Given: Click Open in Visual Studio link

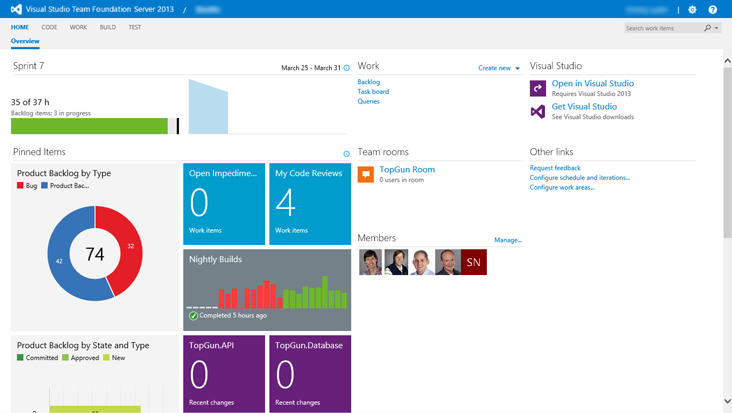Looking at the screenshot, I should 592,84.
